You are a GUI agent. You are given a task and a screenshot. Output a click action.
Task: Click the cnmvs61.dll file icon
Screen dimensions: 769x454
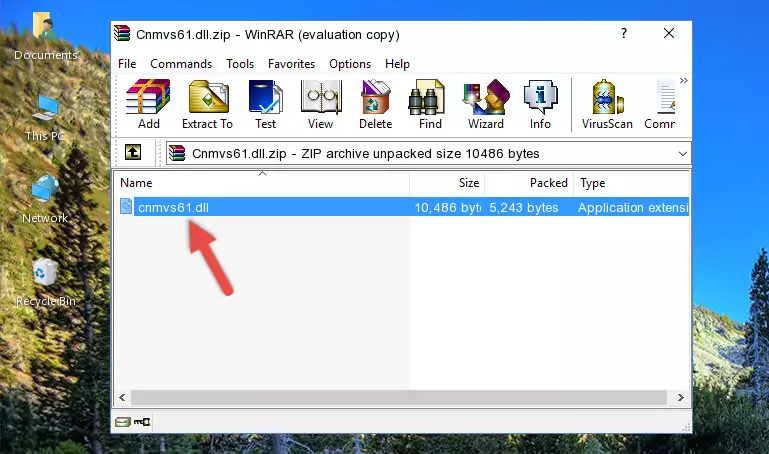[126, 206]
